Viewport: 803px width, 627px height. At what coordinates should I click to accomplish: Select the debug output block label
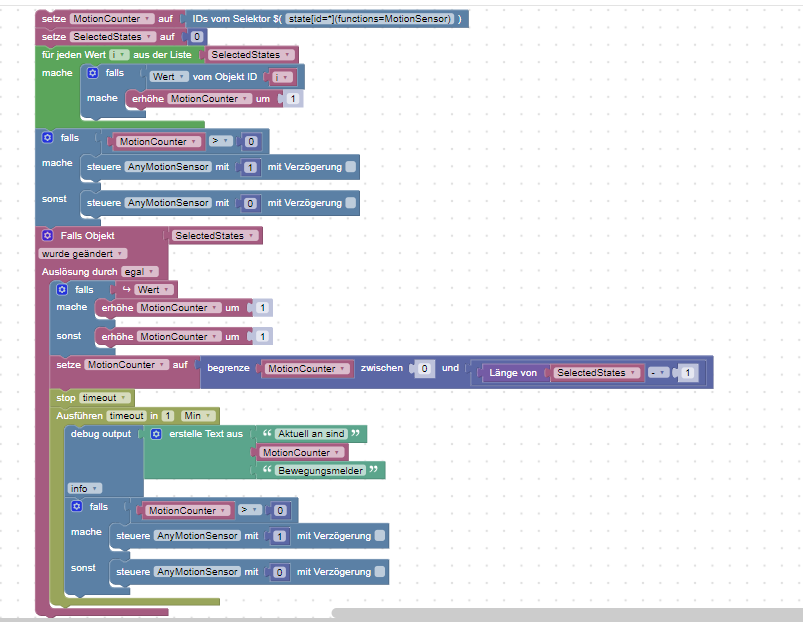101,434
